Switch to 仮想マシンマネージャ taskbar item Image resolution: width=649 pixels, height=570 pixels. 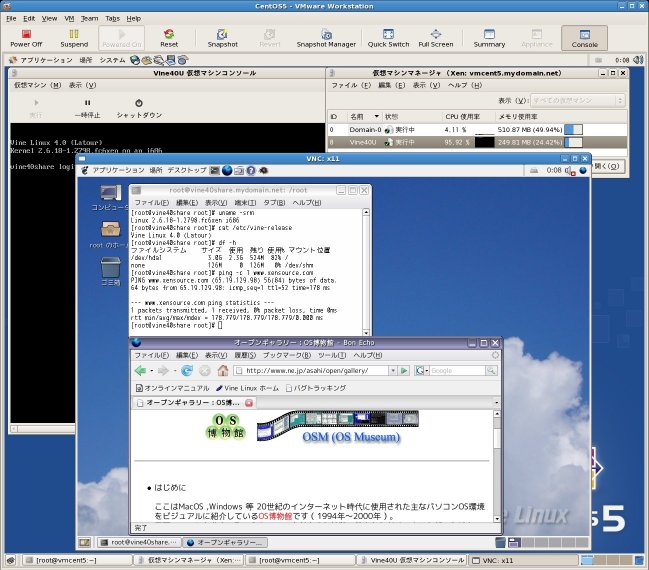(x=189, y=560)
